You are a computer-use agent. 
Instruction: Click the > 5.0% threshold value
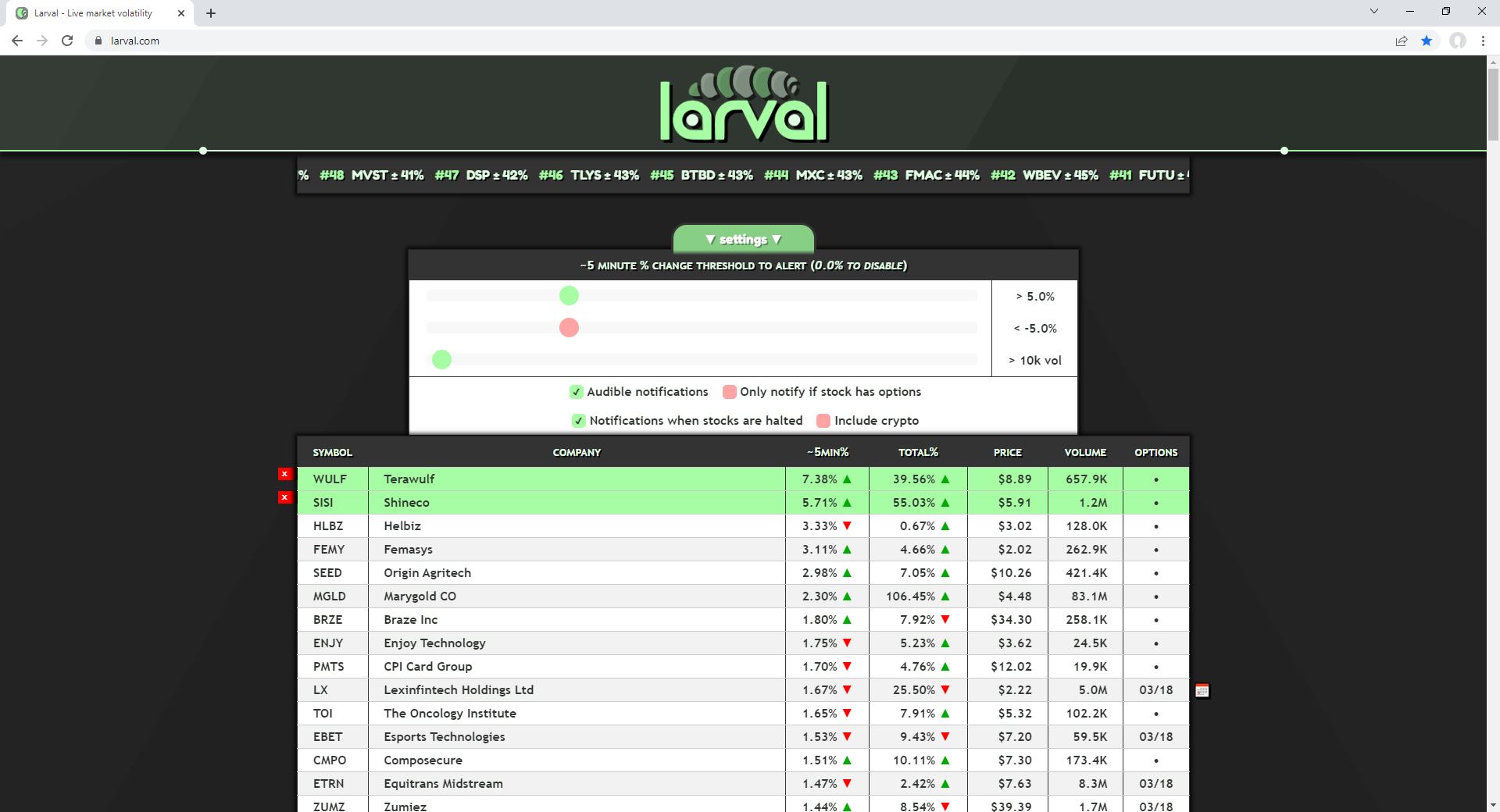1035,297
